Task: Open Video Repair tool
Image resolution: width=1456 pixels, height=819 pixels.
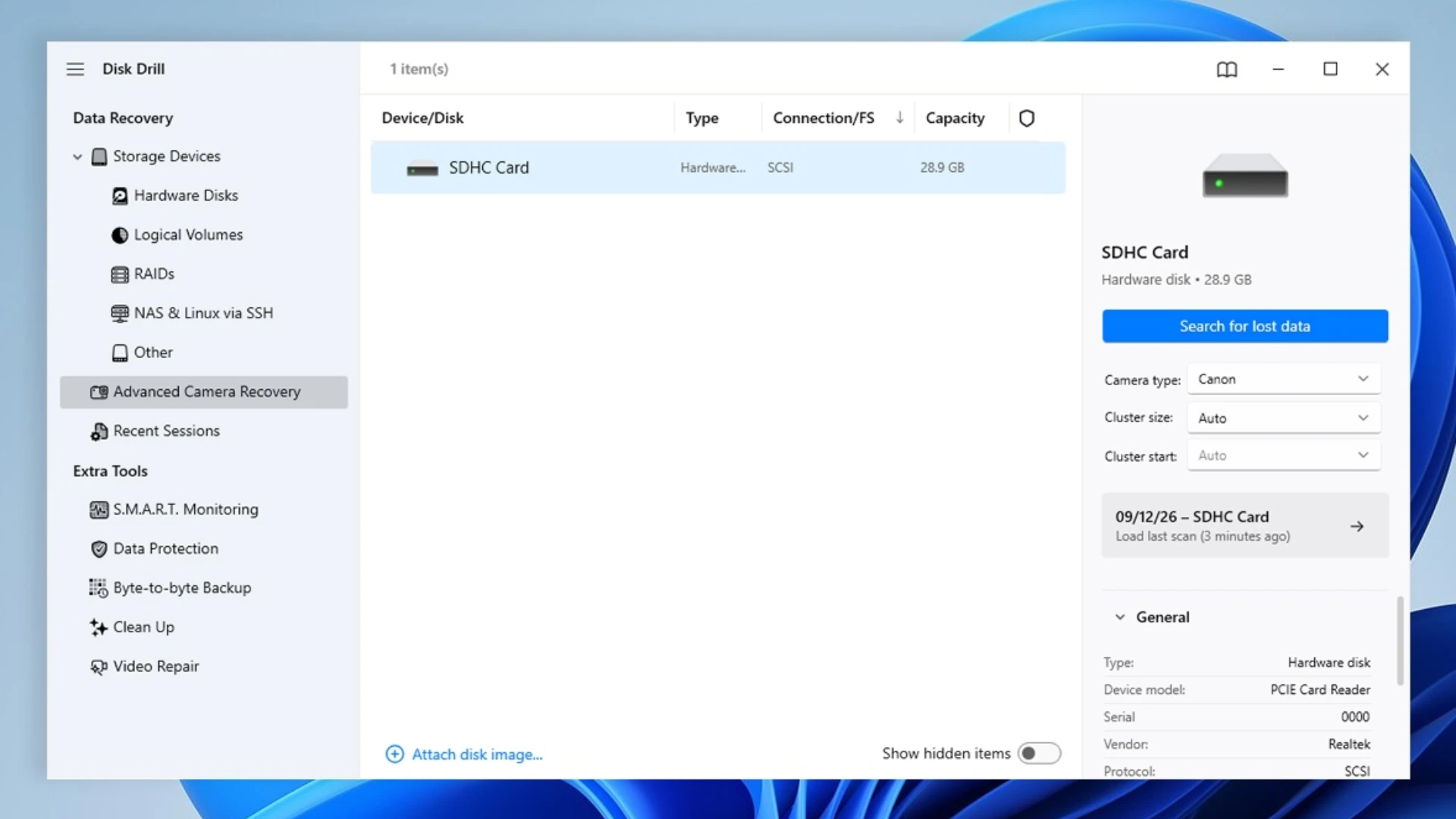Action: (x=155, y=666)
